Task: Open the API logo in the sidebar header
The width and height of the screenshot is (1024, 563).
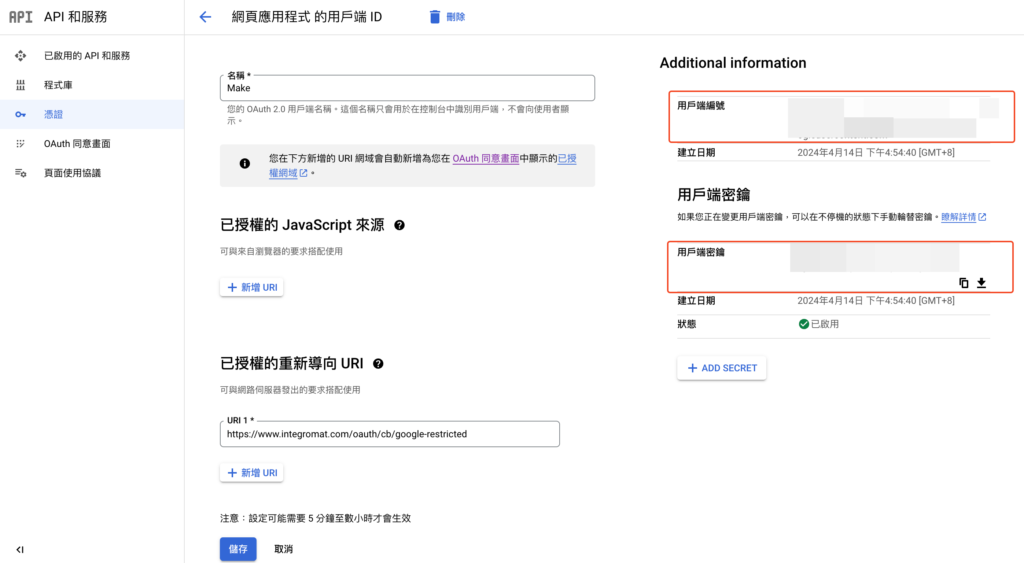Action: (20, 17)
